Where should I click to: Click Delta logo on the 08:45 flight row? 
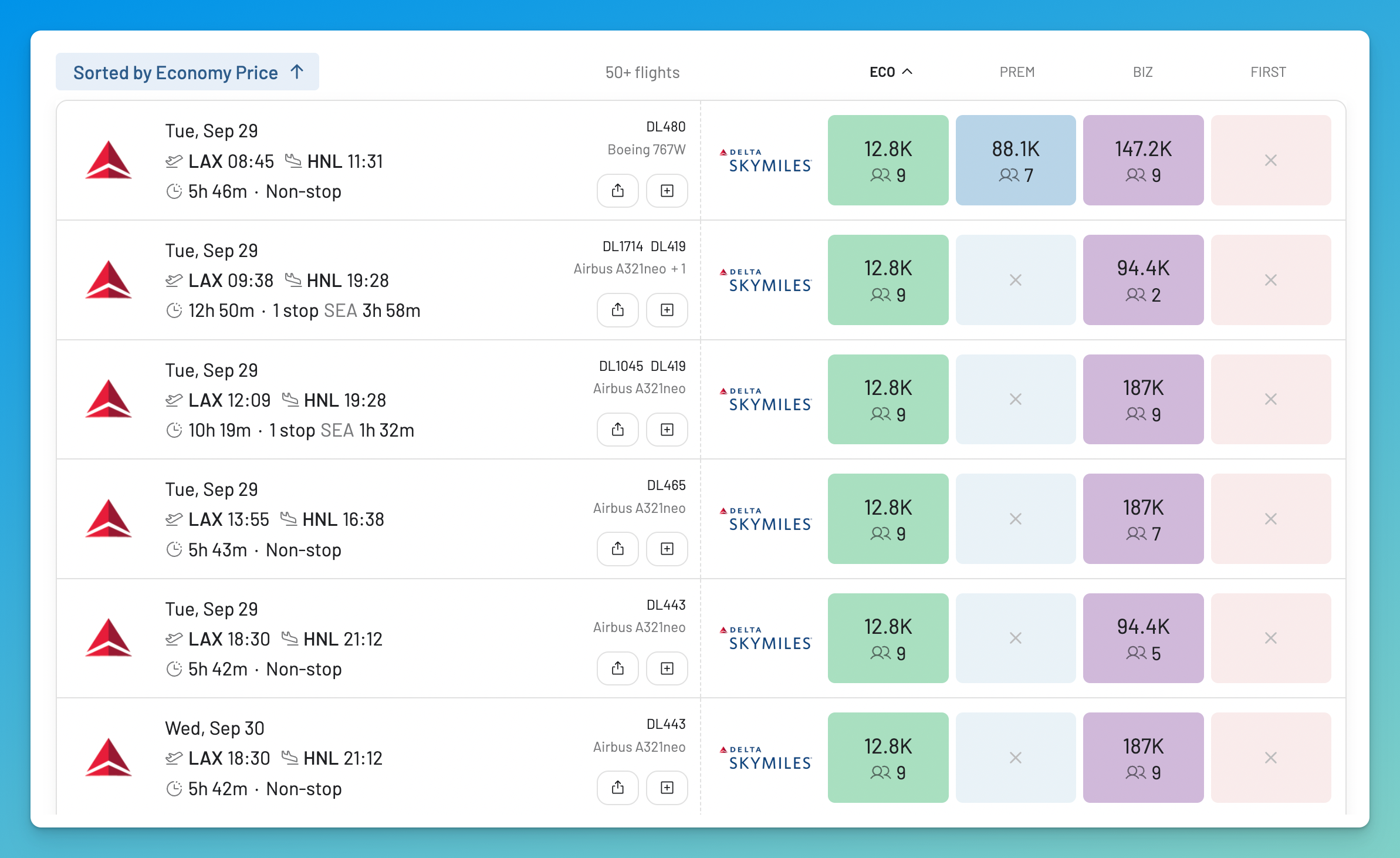[109, 160]
